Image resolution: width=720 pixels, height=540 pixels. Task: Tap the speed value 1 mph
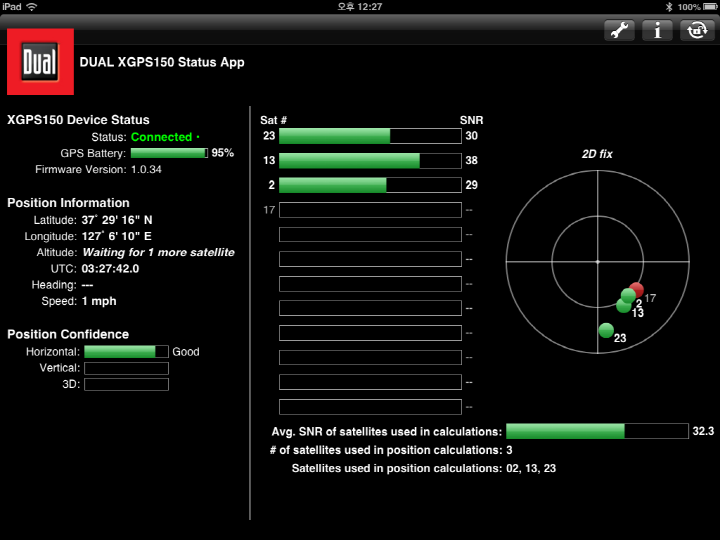point(99,301)
